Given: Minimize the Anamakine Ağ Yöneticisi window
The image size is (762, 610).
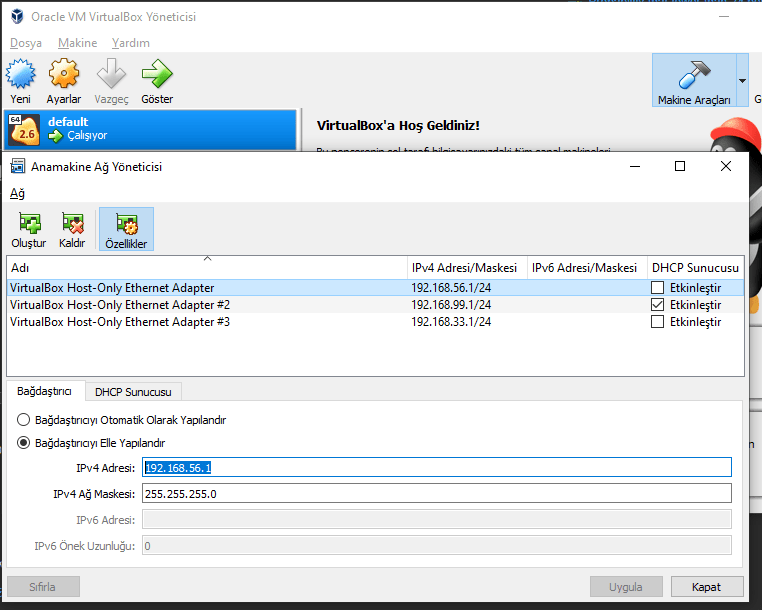Looking at the screenshot, I should pyautogui.click(x=635, y=166).
